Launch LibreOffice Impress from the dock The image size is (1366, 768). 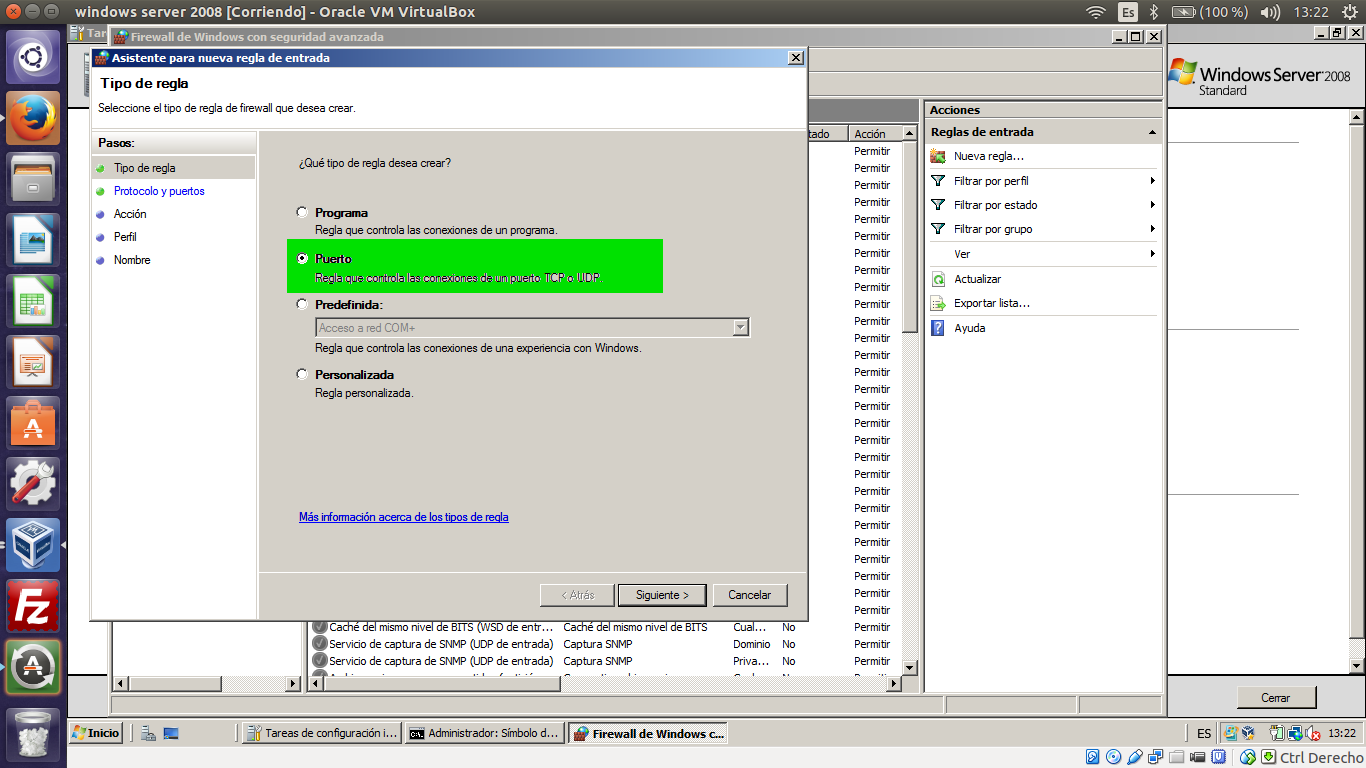coord(34,362)
